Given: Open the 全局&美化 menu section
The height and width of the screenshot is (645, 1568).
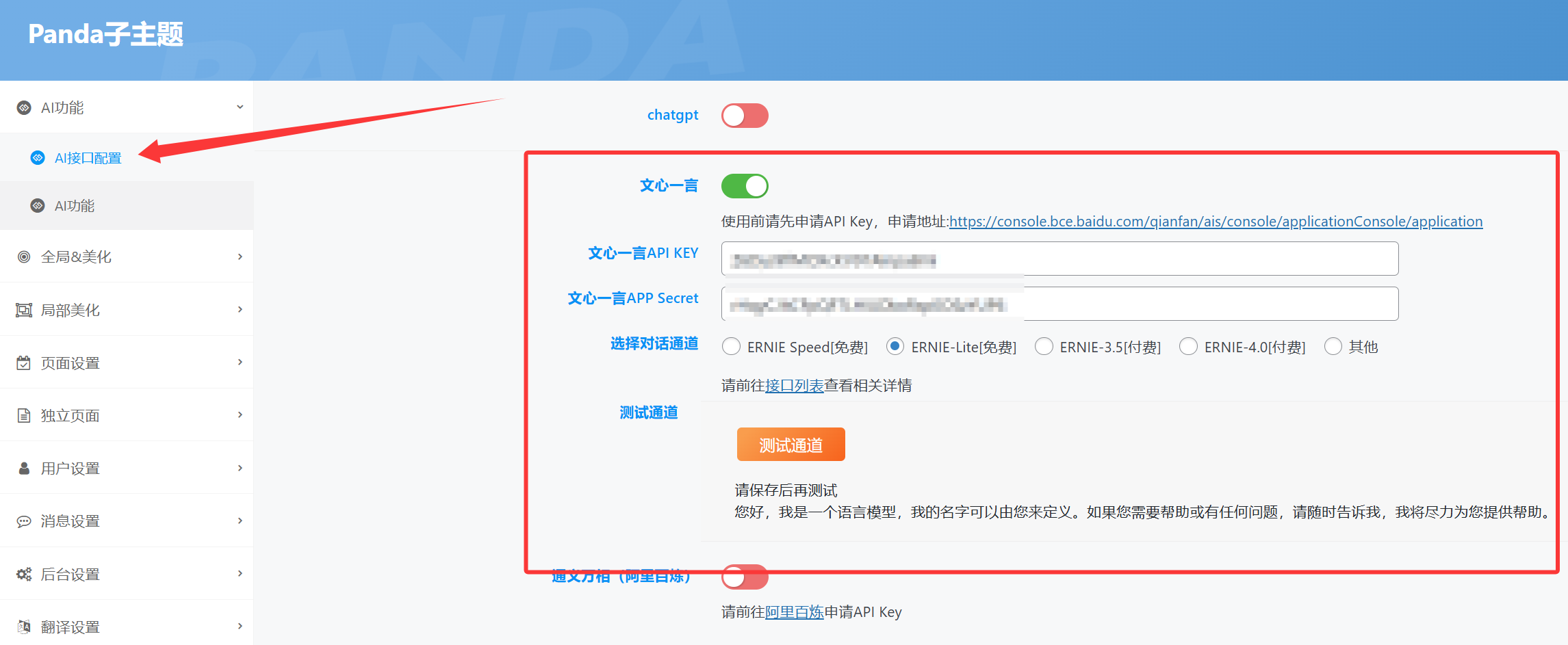Looking at the screenshot, I should pos(127,256).
